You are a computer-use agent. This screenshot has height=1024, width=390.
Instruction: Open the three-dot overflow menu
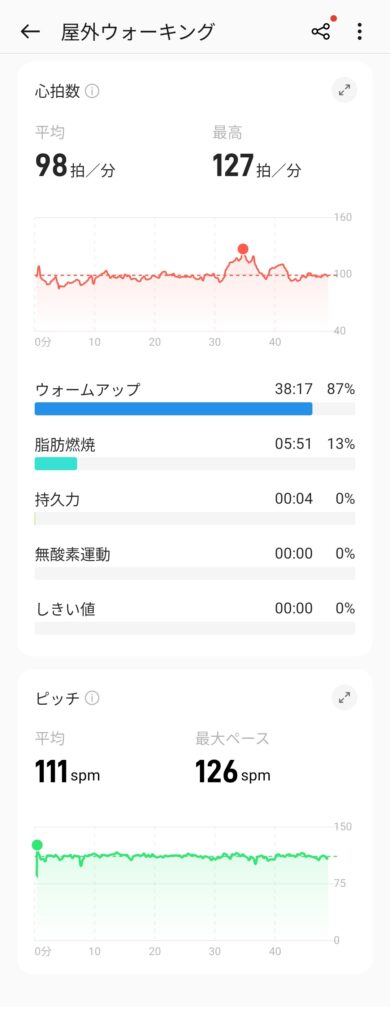tap(359, 31)
